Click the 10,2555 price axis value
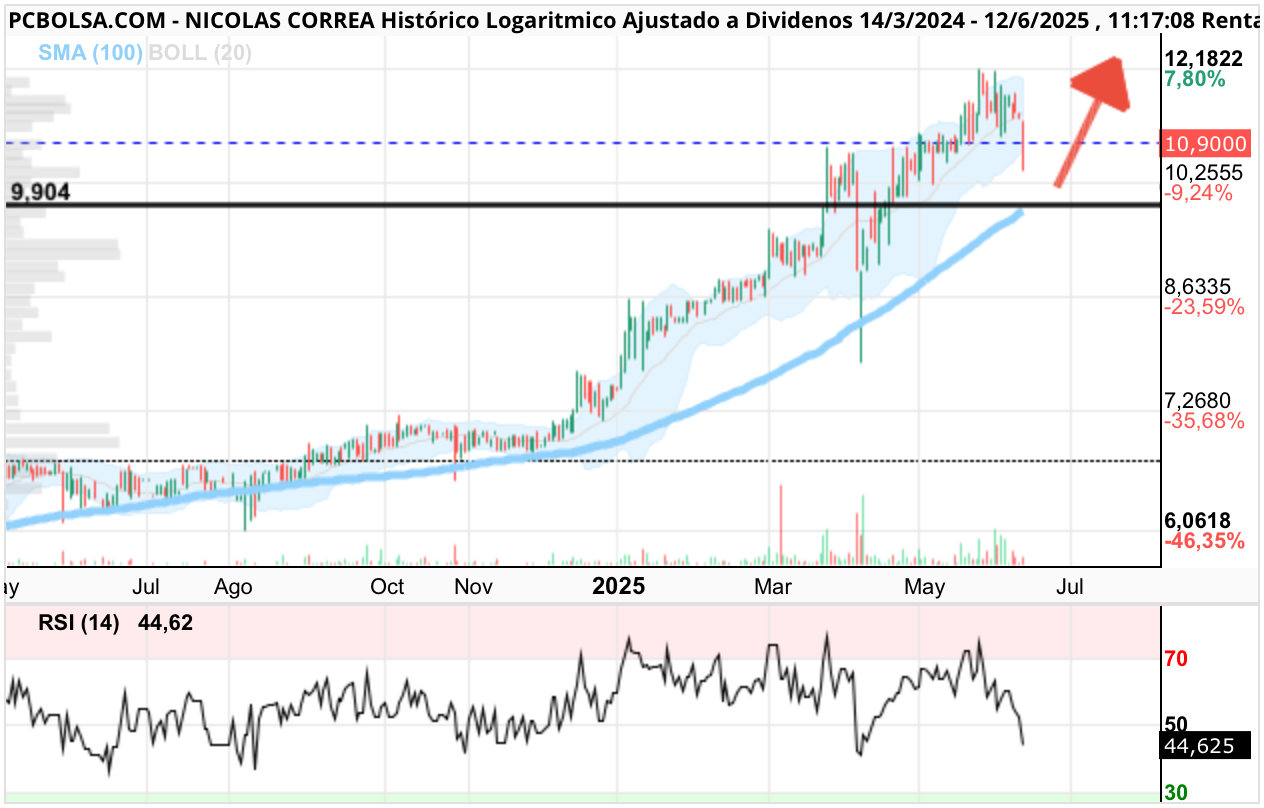 pos(1204,172)
